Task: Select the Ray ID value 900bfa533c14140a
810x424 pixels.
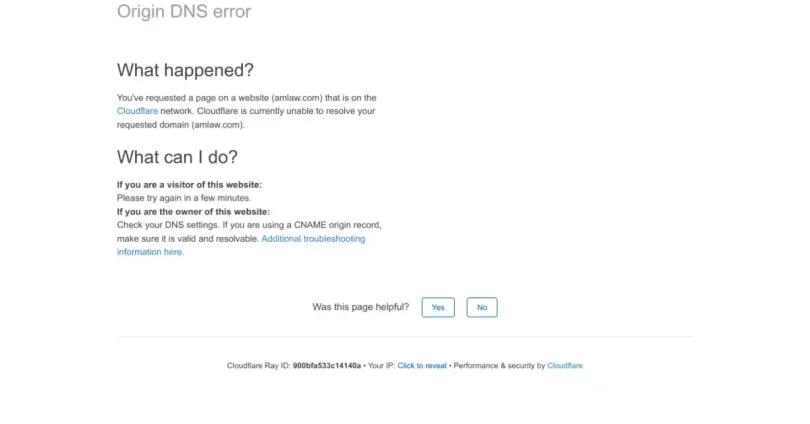Action: (x=326, y=366)
